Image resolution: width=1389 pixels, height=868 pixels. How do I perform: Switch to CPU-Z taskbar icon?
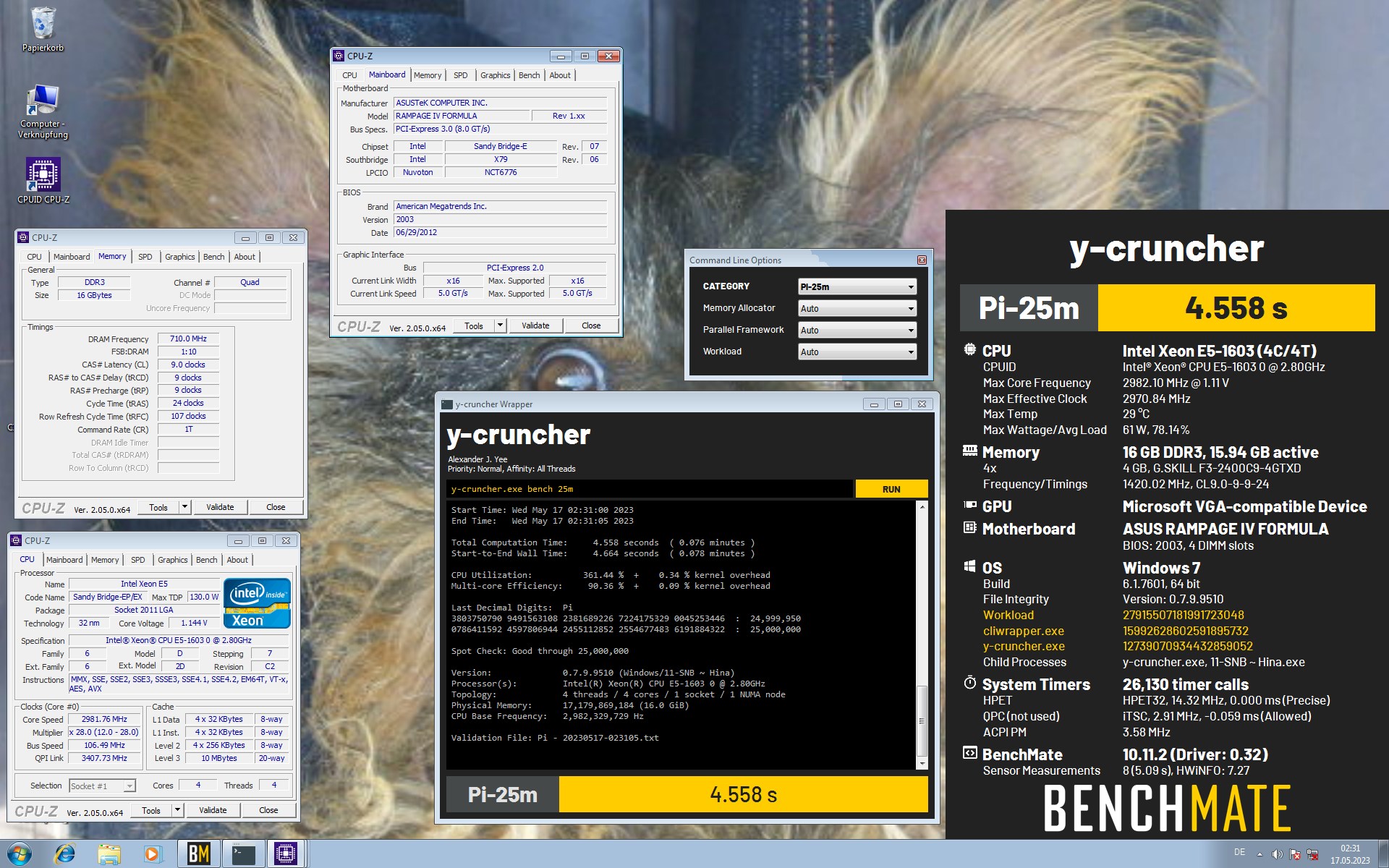click(286, 854)
